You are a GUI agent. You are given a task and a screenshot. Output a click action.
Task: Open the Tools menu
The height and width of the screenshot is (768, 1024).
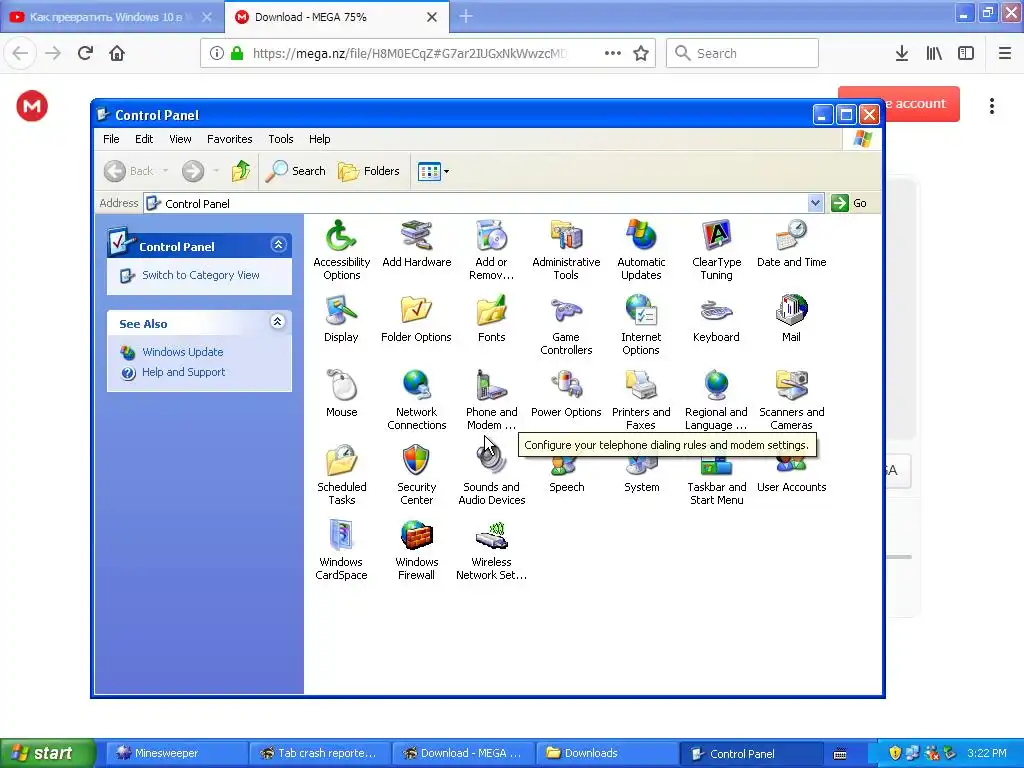[x=281, y=139]
